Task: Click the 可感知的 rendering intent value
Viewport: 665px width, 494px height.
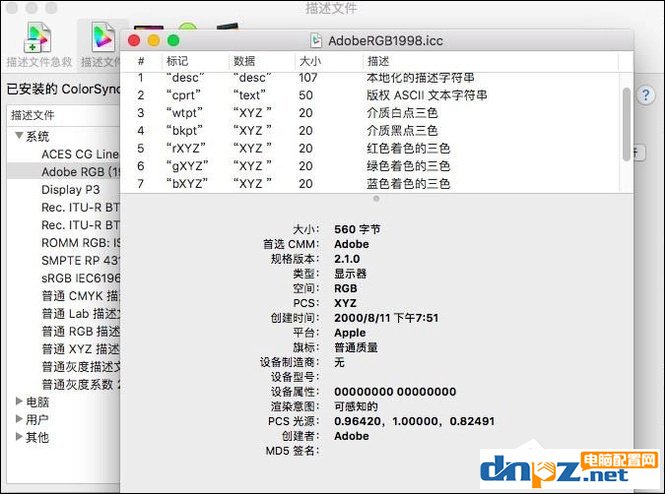Action: [x=356, y=406]
